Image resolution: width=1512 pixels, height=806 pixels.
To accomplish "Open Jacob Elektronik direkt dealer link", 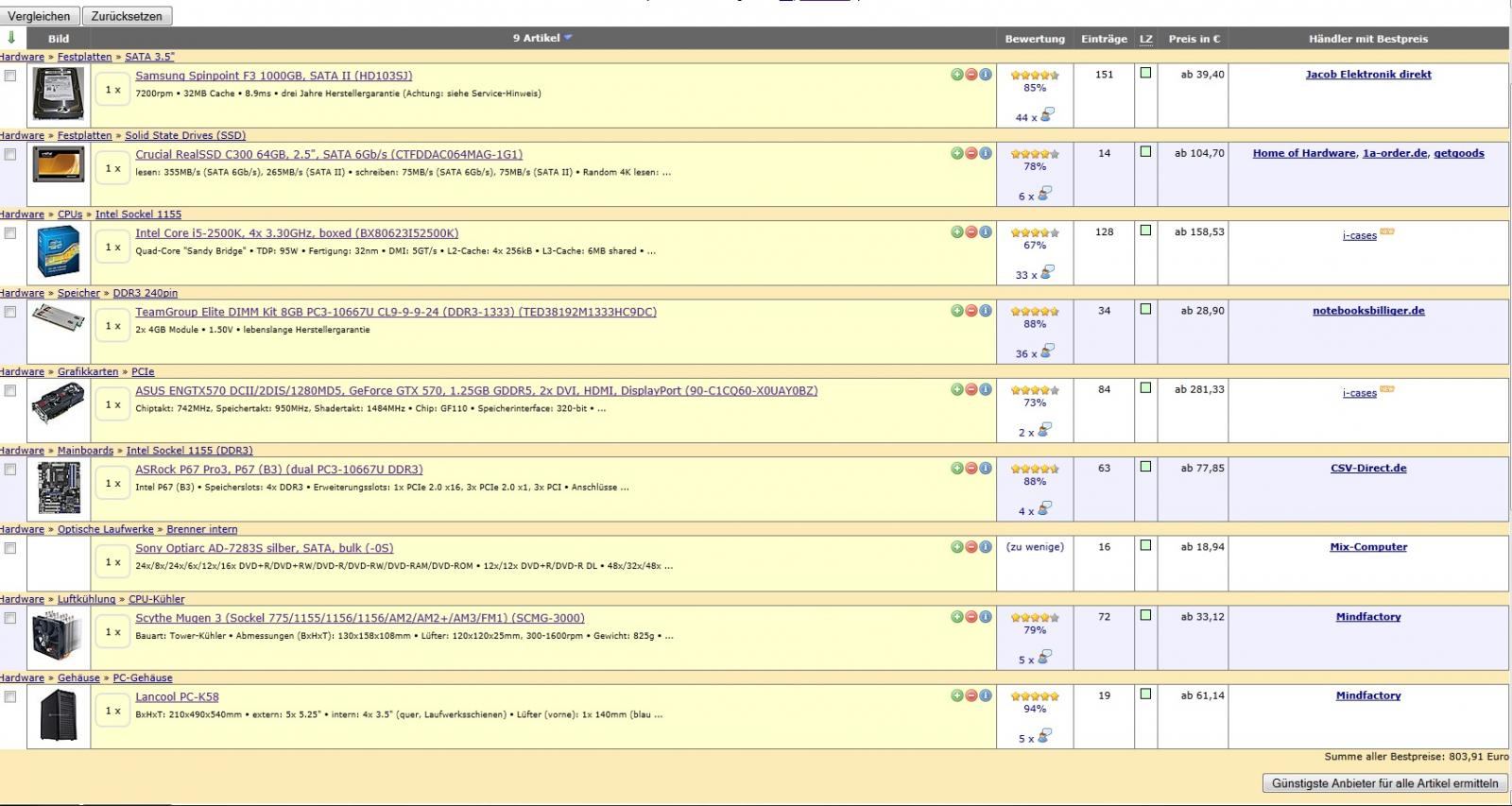I will pos(1368,75).
